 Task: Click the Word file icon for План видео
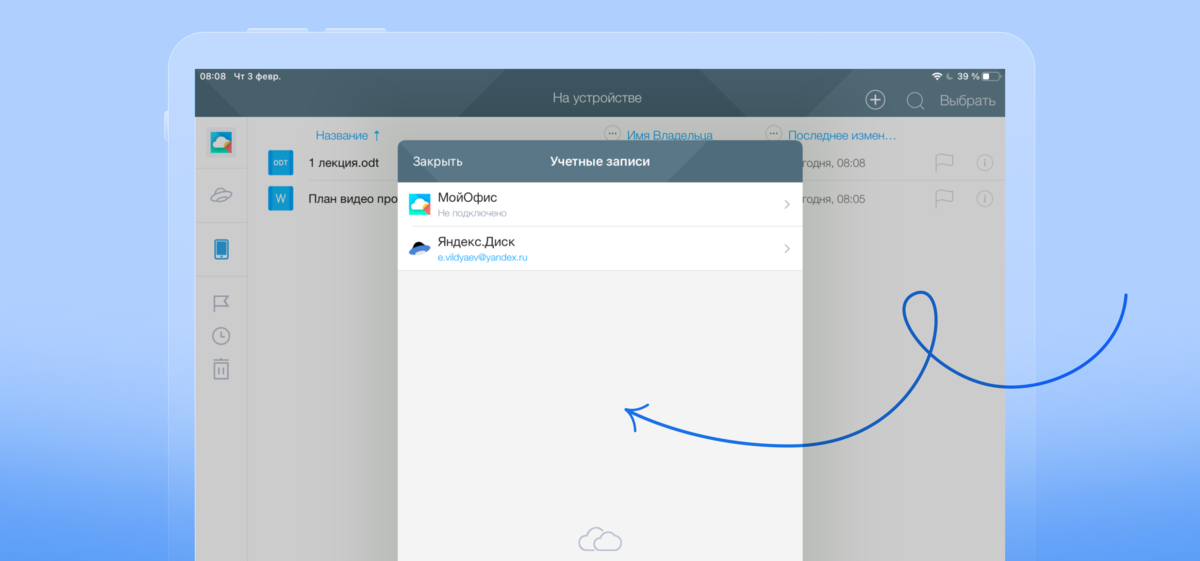280,198
